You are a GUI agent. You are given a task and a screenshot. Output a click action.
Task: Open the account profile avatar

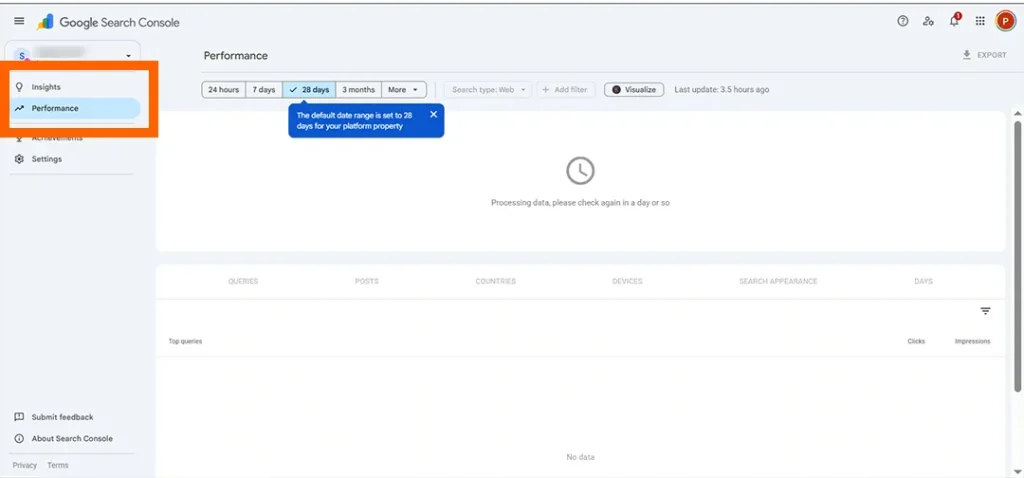1005,22
